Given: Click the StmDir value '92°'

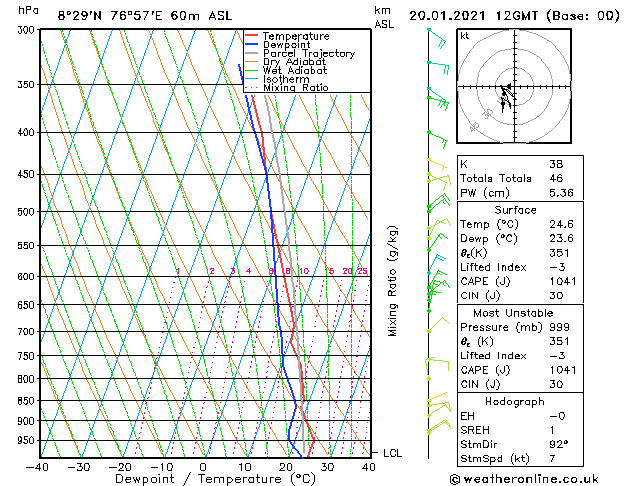Looking at the screenshot, I should pyautogui.click(x=558, y=444).
